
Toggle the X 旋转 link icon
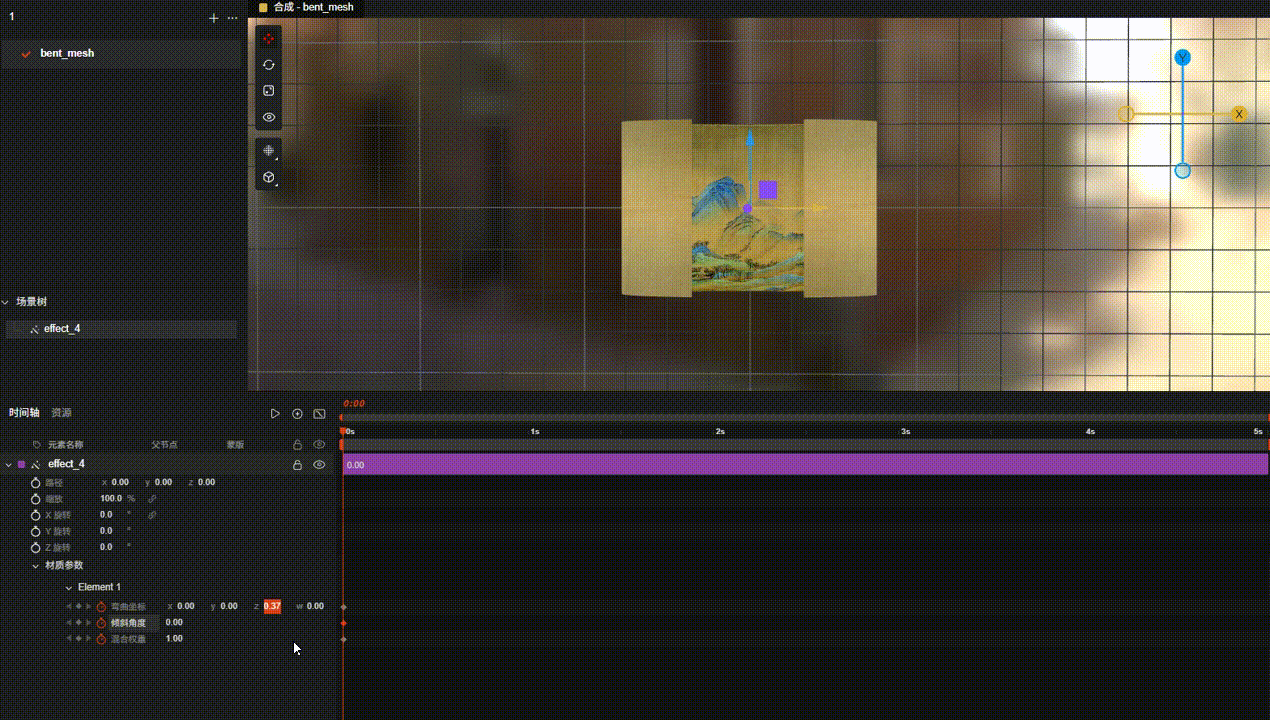[x=152, y=515]
